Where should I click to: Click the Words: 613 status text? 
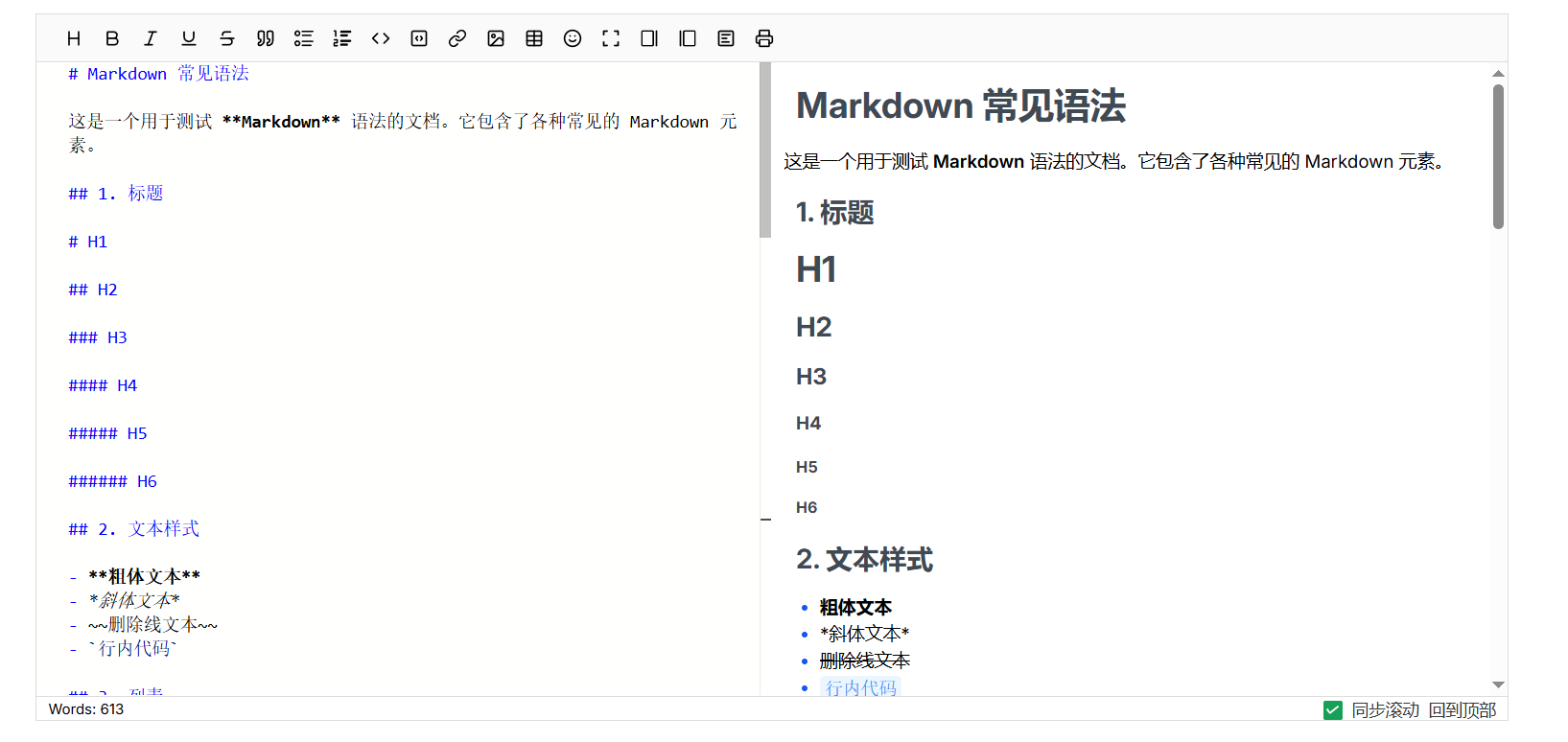click(86, 709)
